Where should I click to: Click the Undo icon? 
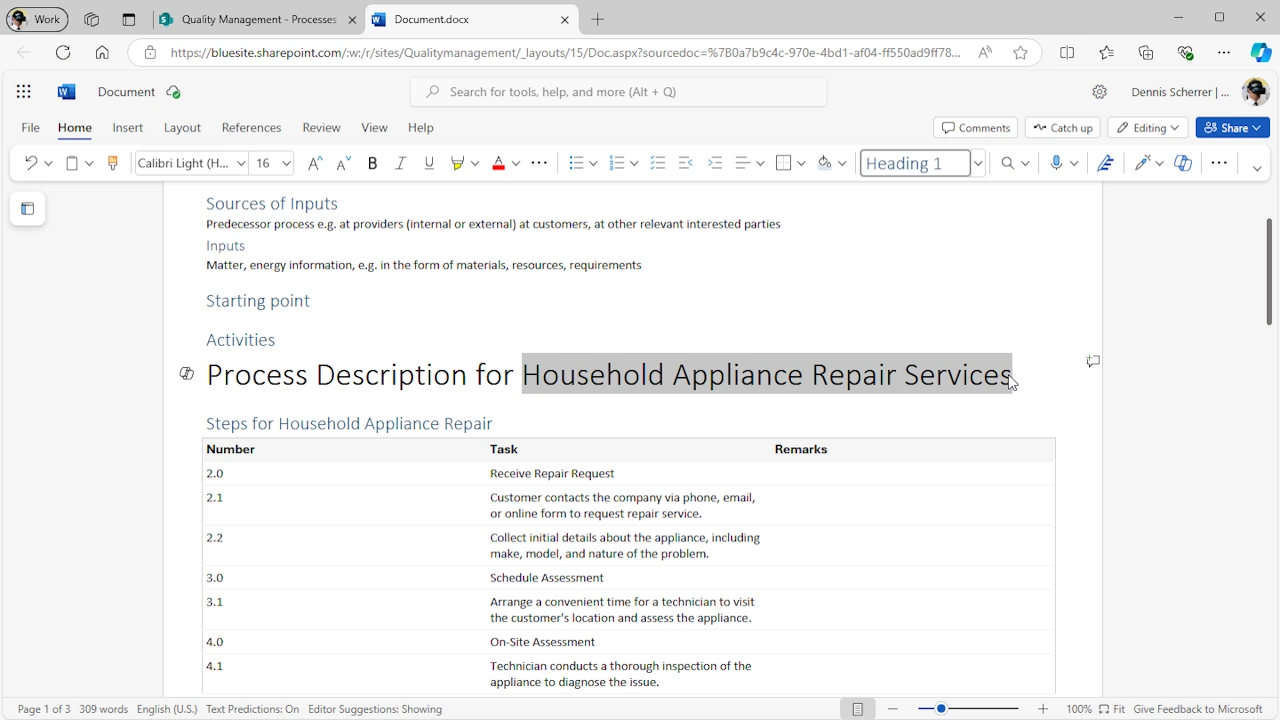pos(30,163)
